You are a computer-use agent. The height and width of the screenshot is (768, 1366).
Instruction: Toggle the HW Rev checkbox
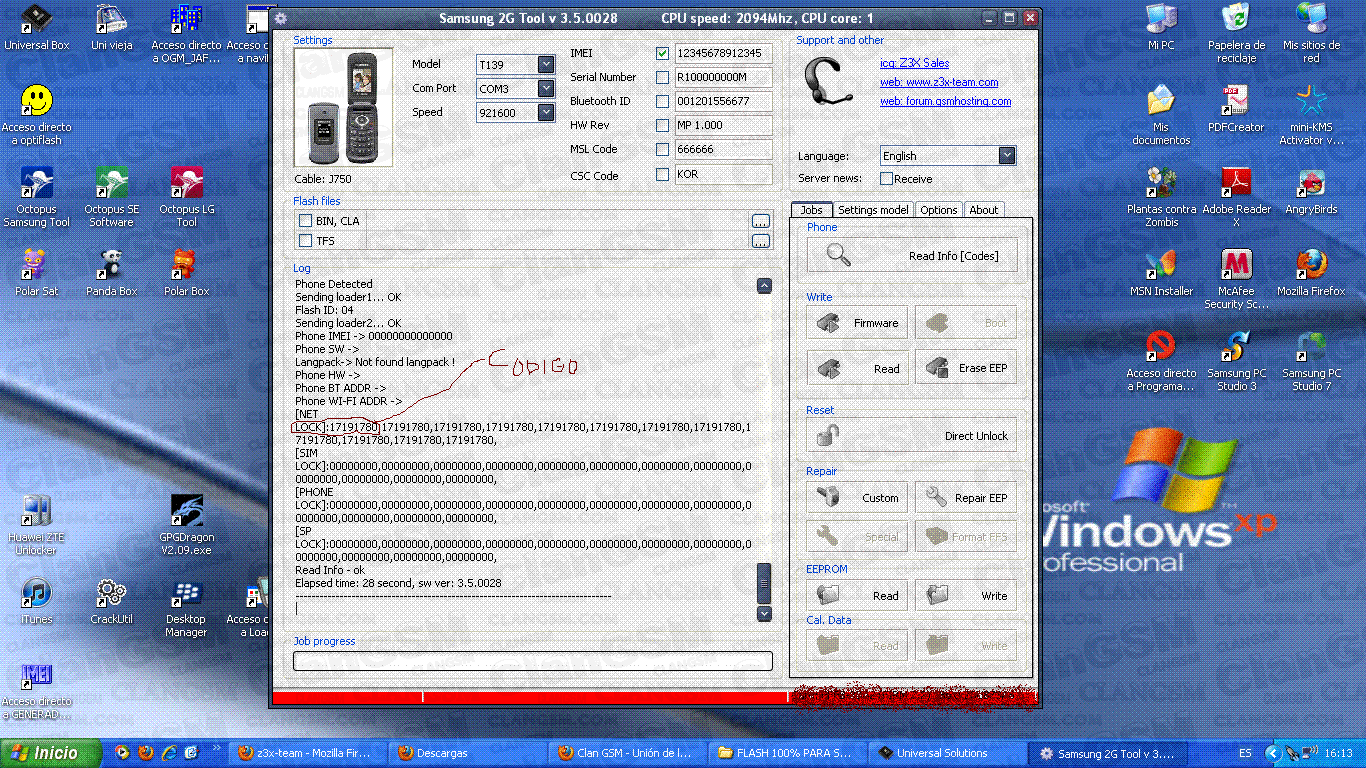point(662,125)
